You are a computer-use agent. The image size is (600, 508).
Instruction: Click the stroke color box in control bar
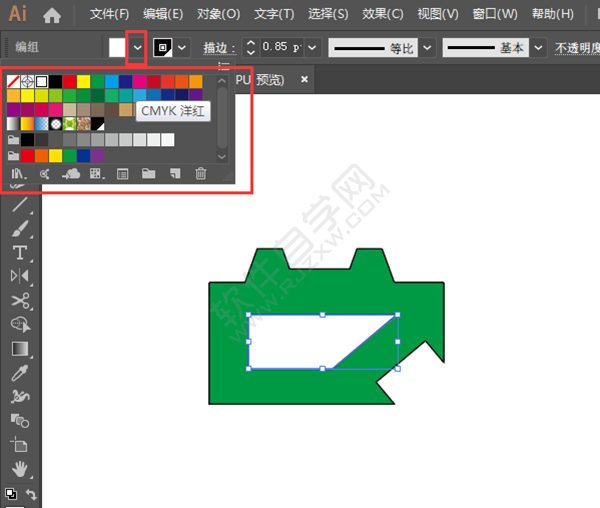pos(163,48)
